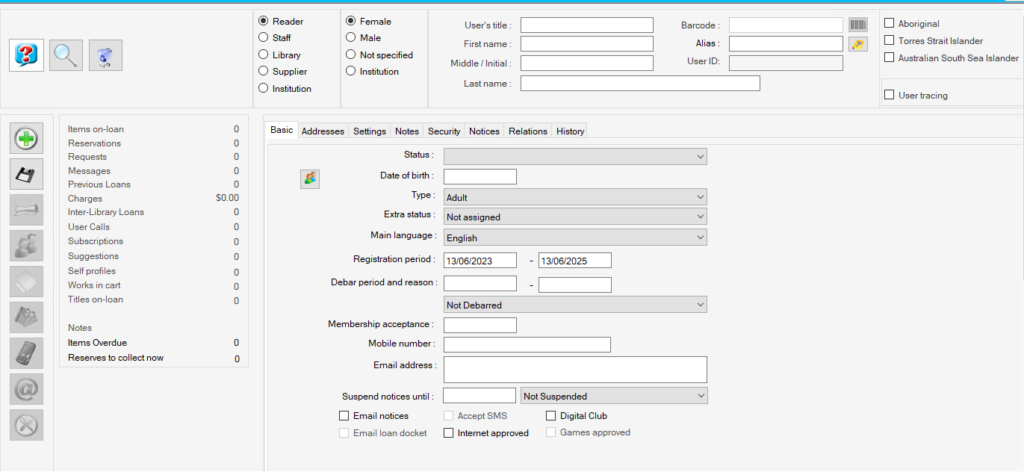Switch to the Settings tab
Viewport: 1024px width, 472px height.
tap(370, 131)
